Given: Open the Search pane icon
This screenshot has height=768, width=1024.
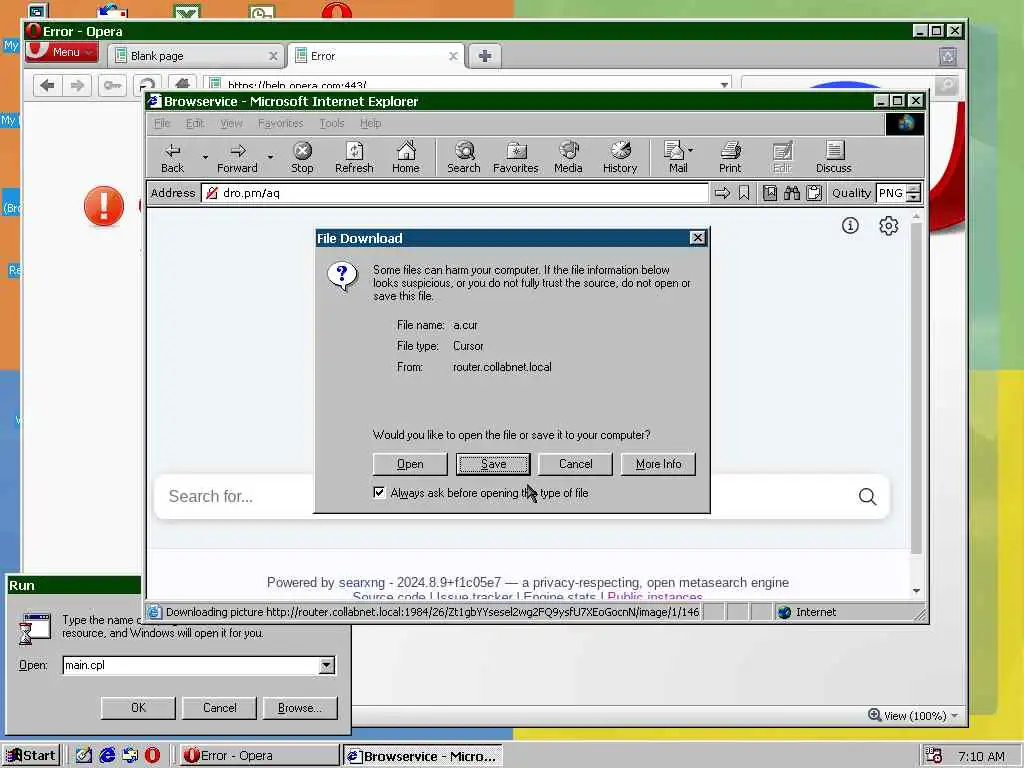Looking at the screenshot, I should [464, 157].
